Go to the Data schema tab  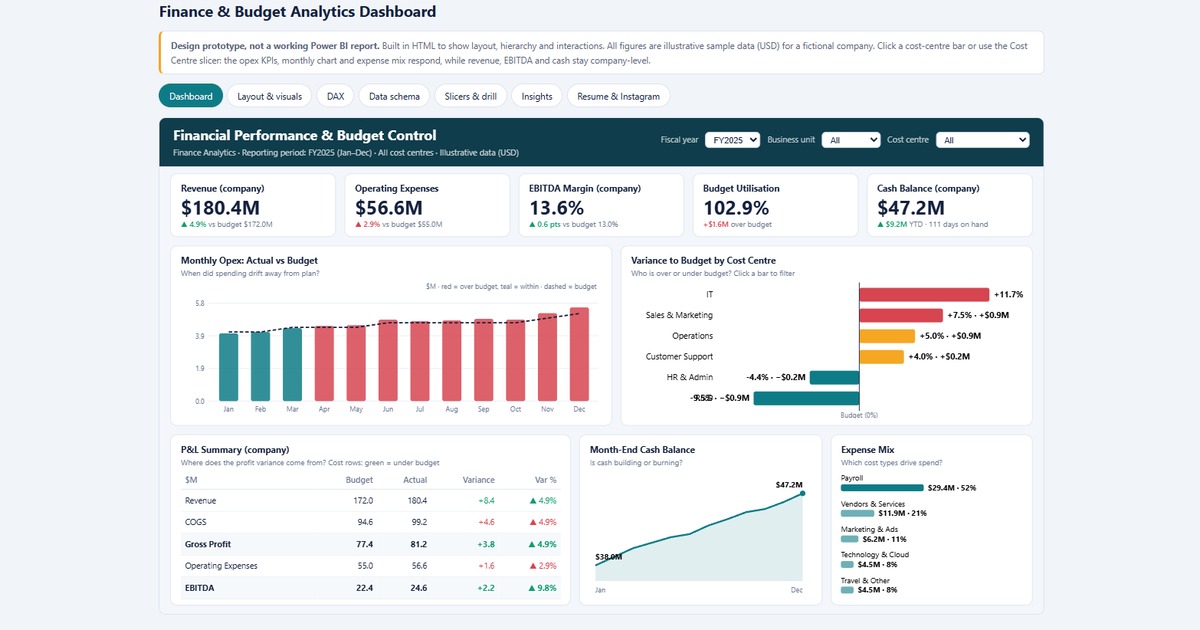tap(395, 96)
